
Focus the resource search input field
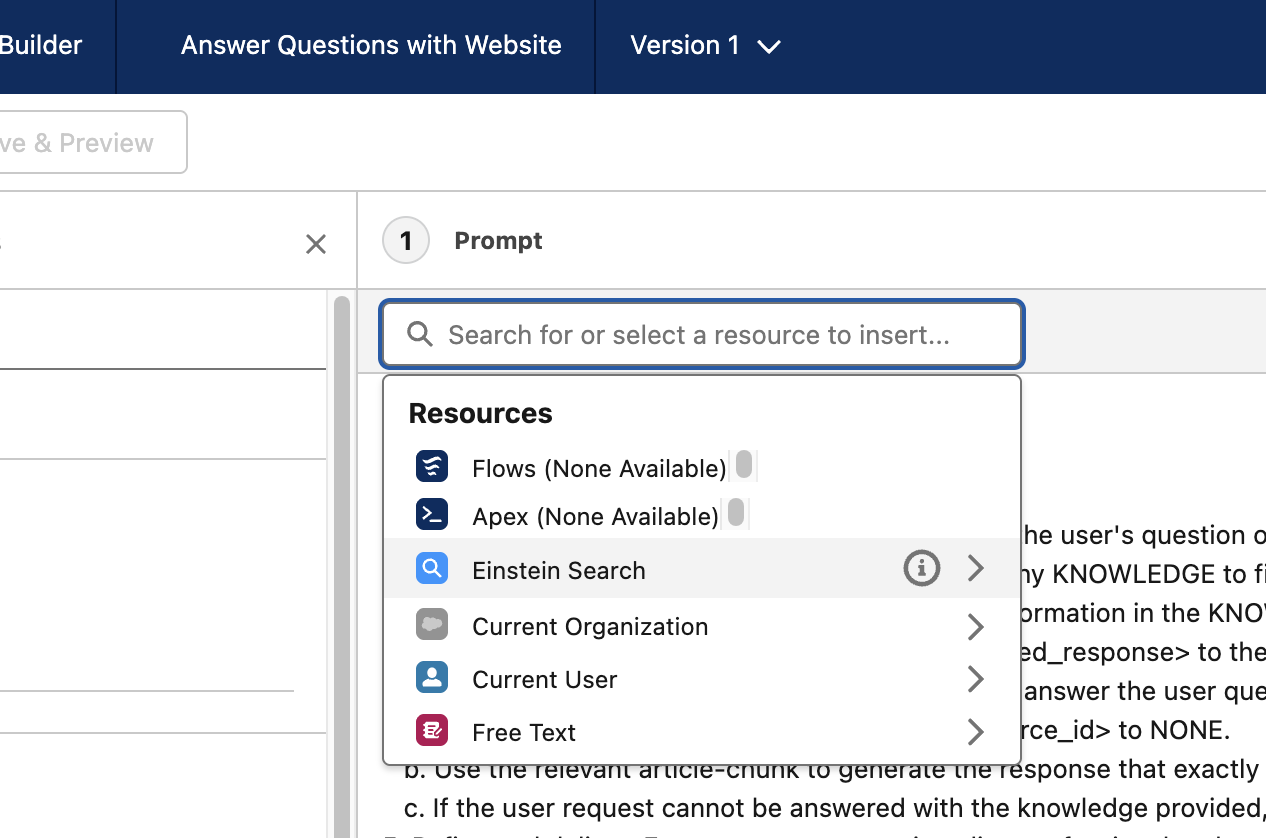click(700, 334)
